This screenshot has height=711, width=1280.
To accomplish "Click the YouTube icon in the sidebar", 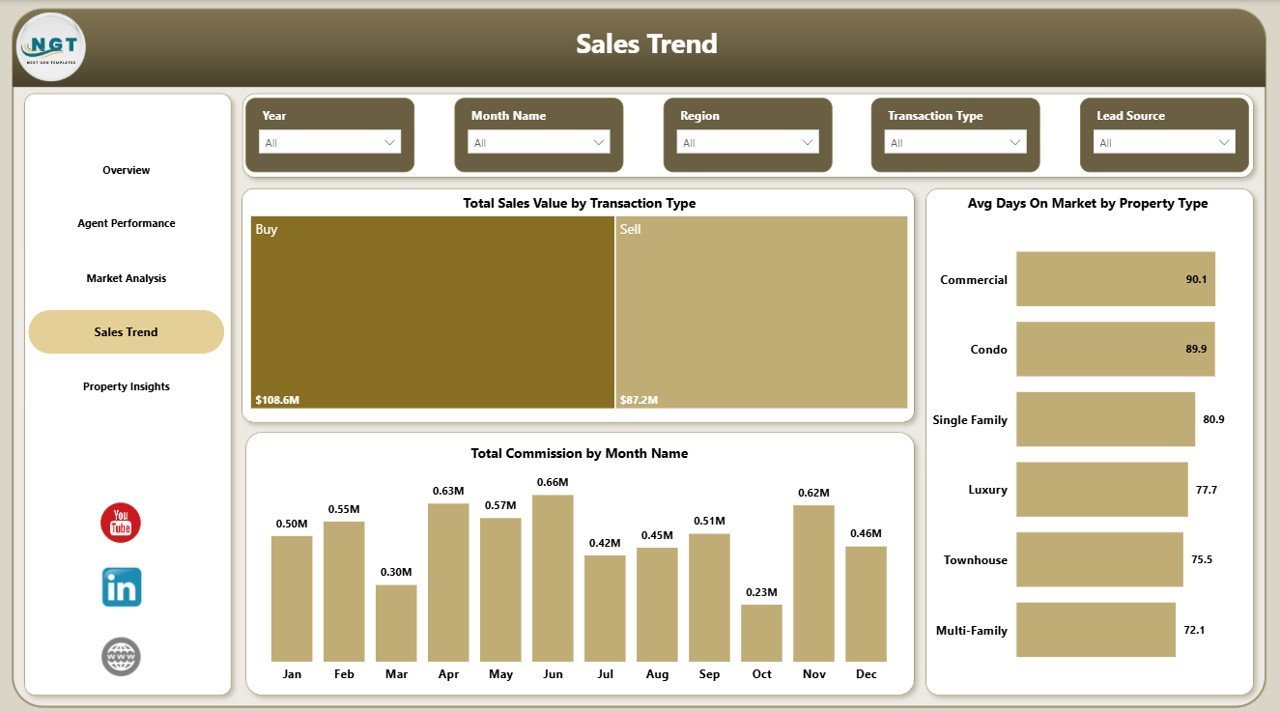I will point(119,522).
